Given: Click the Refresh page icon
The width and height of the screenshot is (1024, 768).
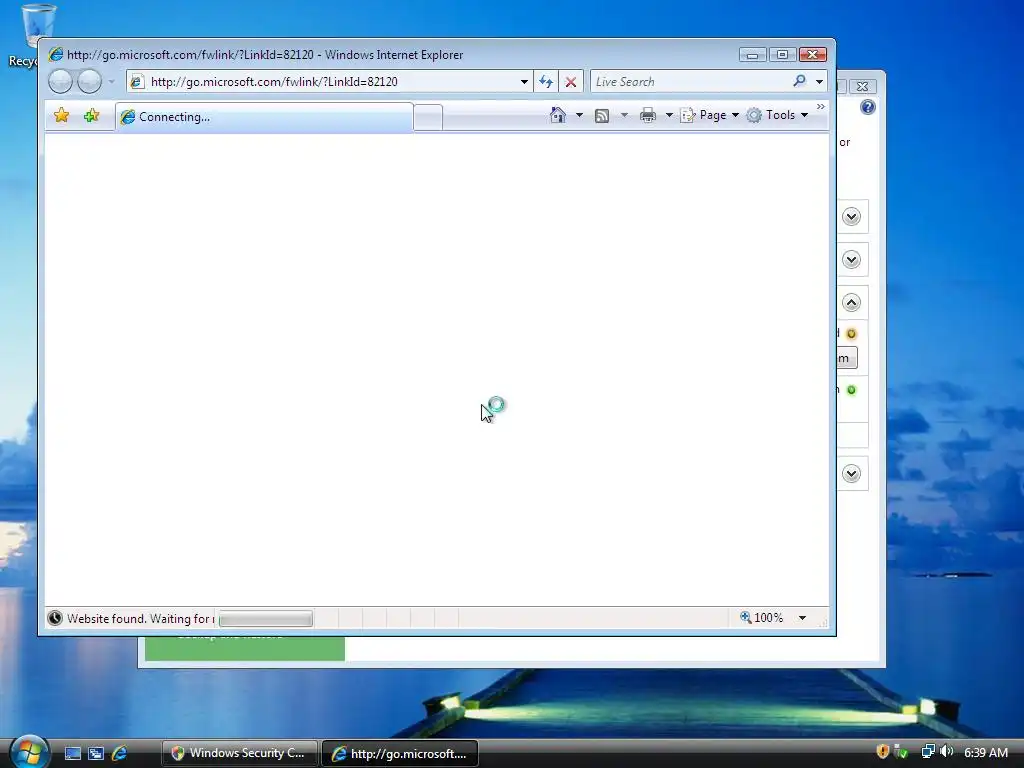Looking at the screenshot, I should [x=546, y=82].
